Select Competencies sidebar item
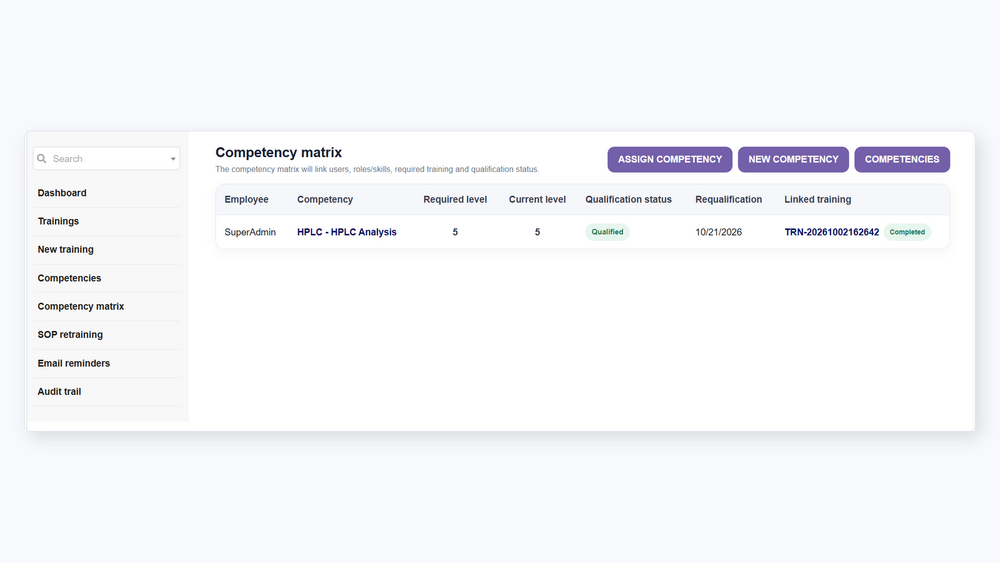 (x=70, y=278)
